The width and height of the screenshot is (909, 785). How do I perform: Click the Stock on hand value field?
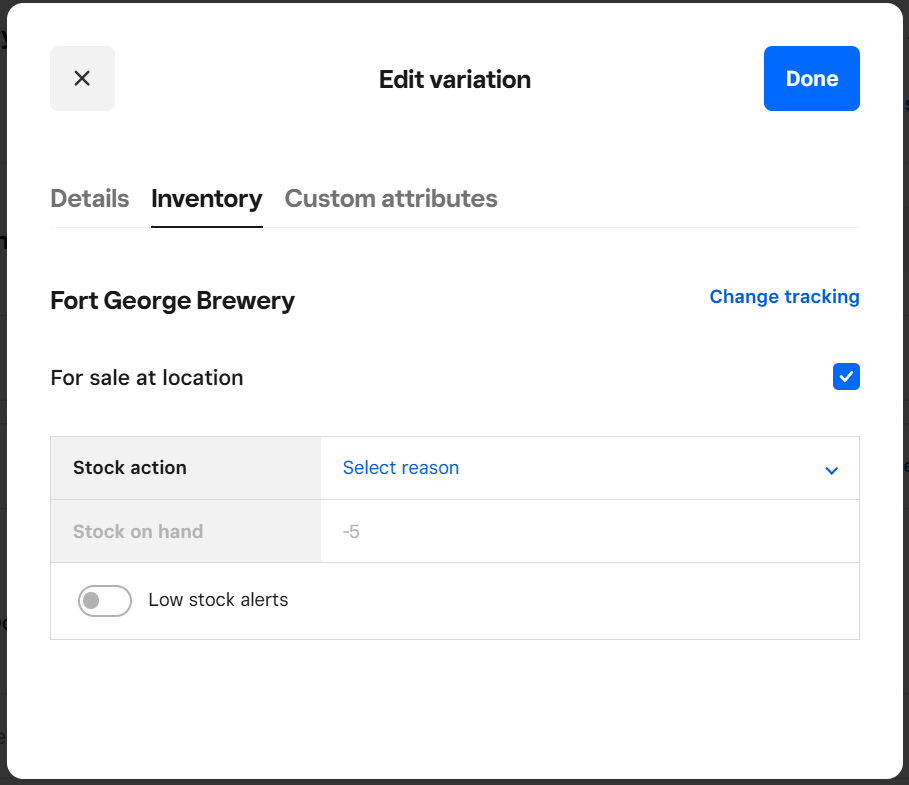[x=589, y=532]
